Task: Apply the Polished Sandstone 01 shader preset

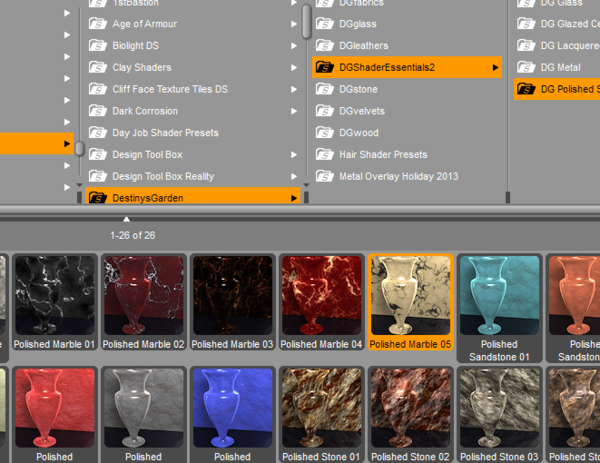Action: coord(499,308)
